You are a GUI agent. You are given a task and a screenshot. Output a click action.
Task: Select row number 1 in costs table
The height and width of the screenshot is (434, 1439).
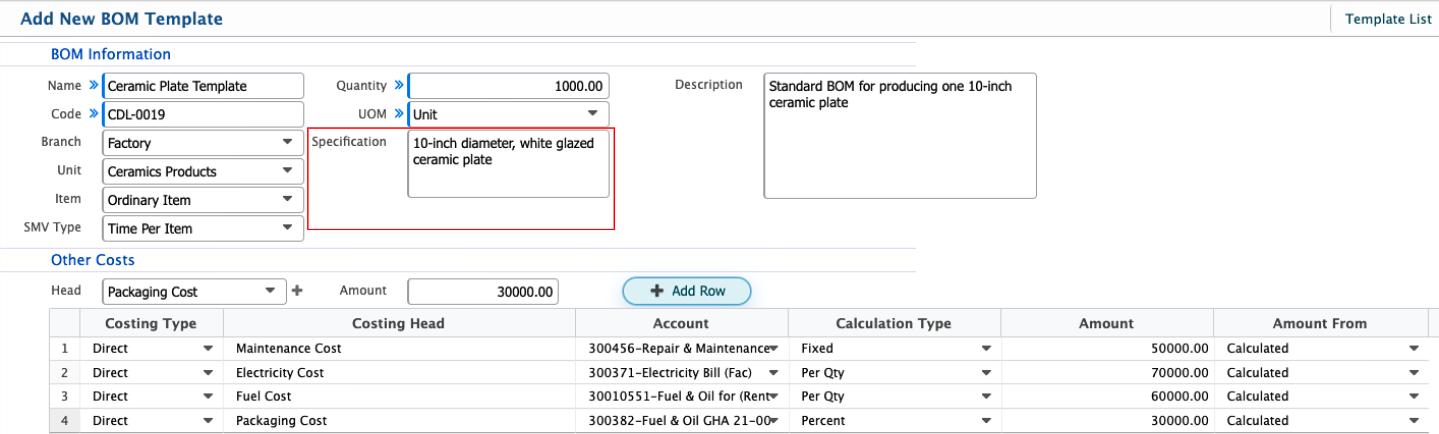tap(65, 349)
